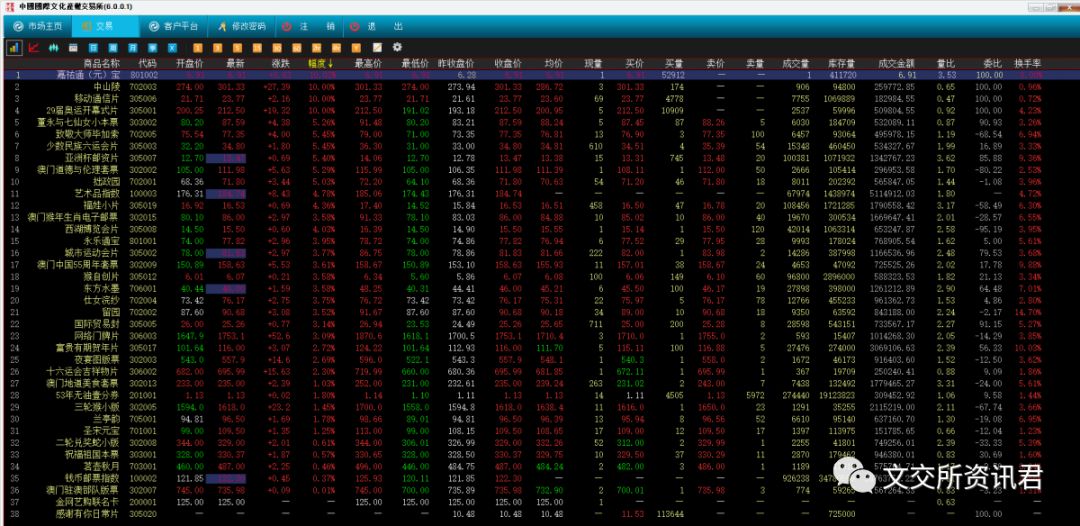The image size is (1080, 526).
Task: Select the 金网艺购联名卡 row
Action: (540, 501)
